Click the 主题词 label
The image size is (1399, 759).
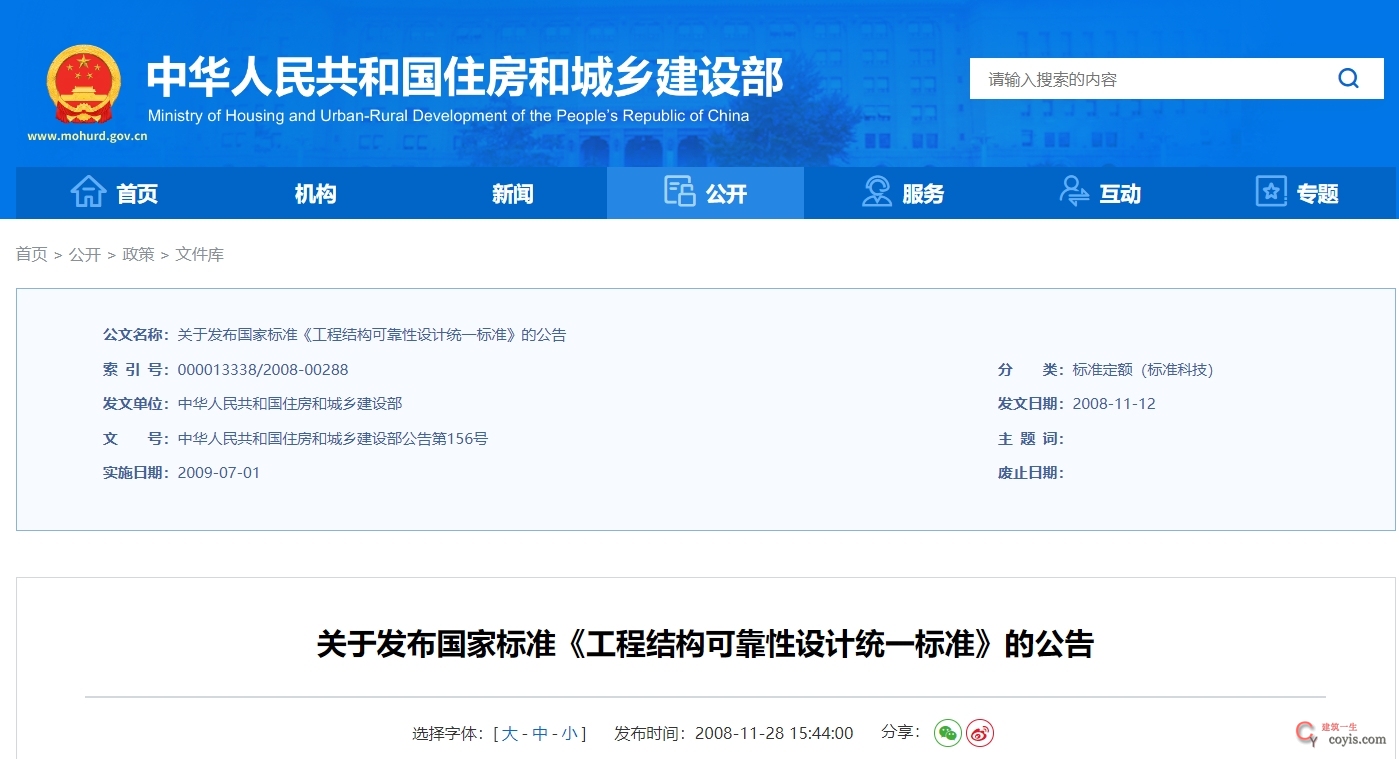[1031, 438]
